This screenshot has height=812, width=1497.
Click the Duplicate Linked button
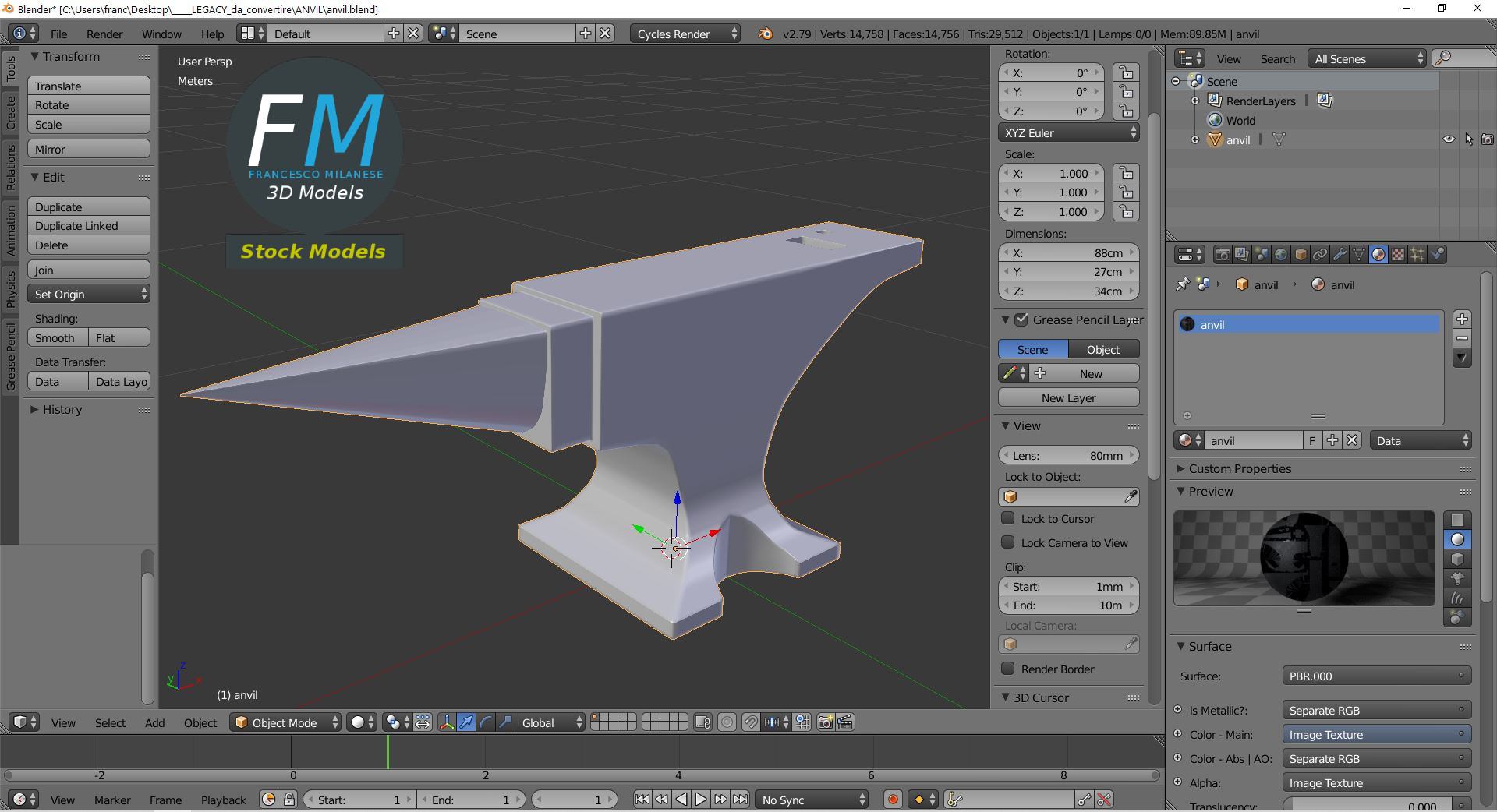coord(88,226)
